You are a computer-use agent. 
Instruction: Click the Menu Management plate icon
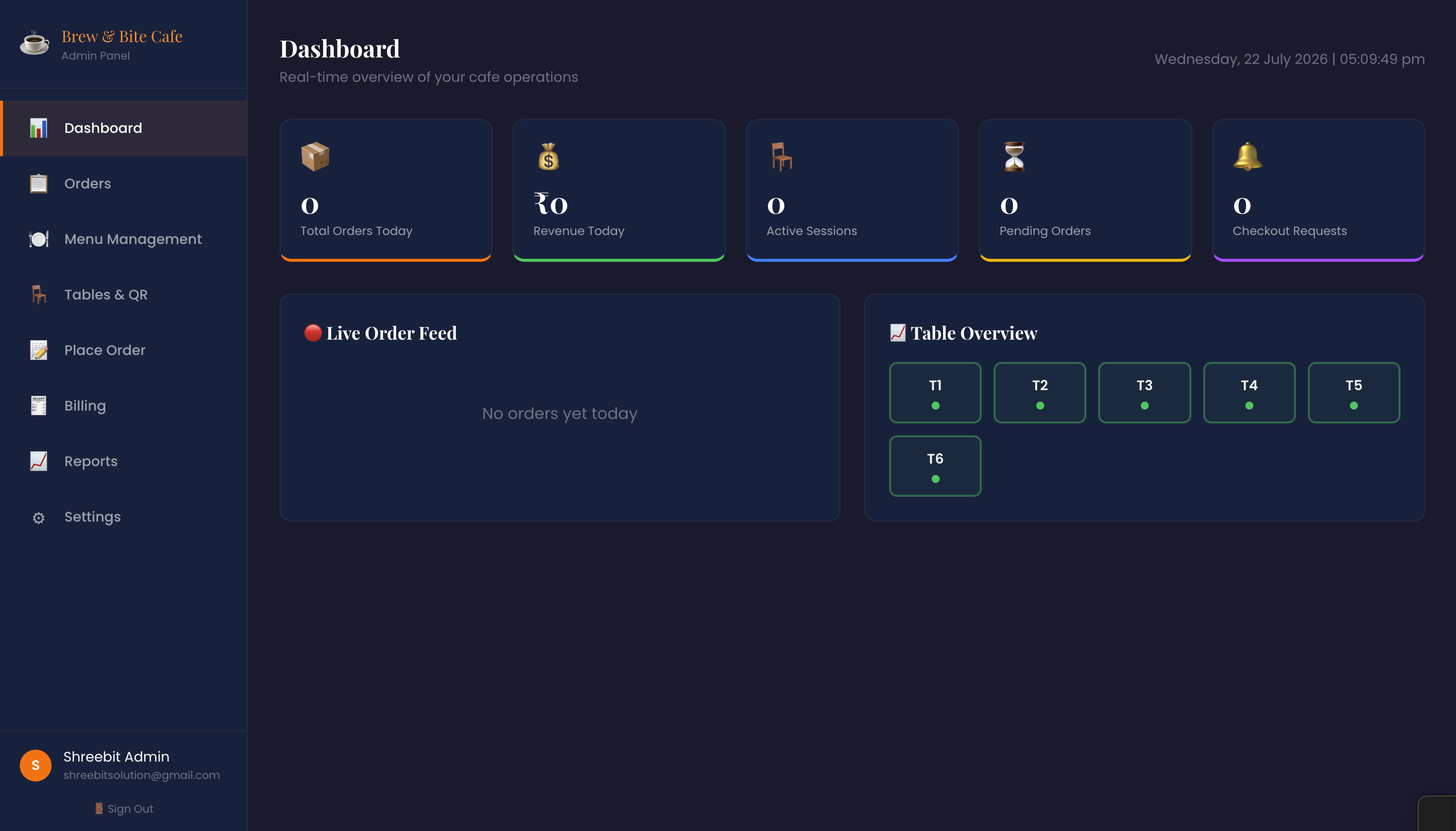click(x=38, y=238)
